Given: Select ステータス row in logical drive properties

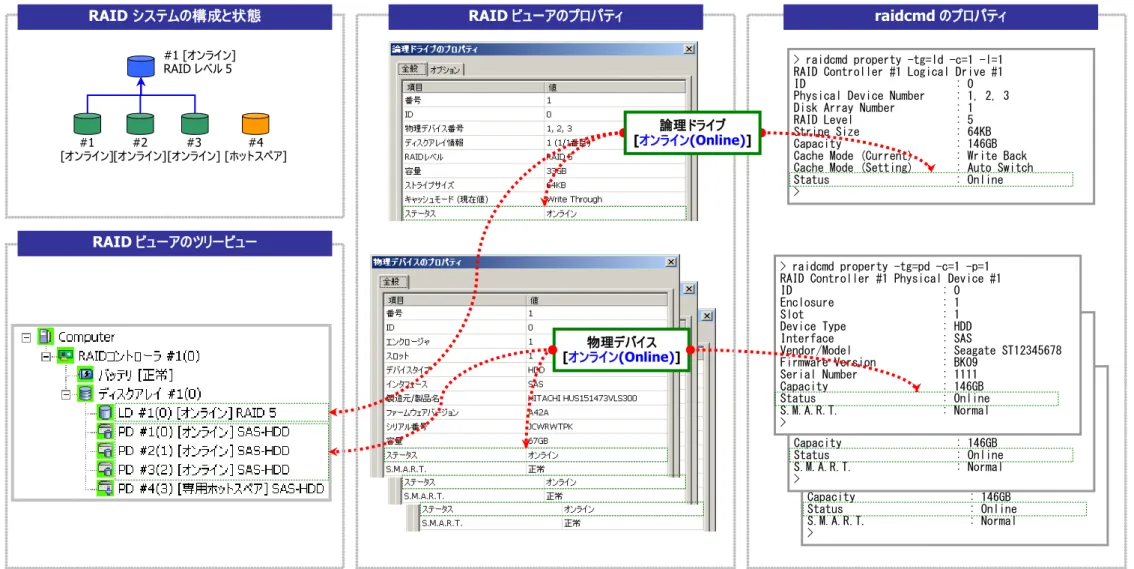Looking at the screenshot, I should pyautogui.click(x=544, y=213).
